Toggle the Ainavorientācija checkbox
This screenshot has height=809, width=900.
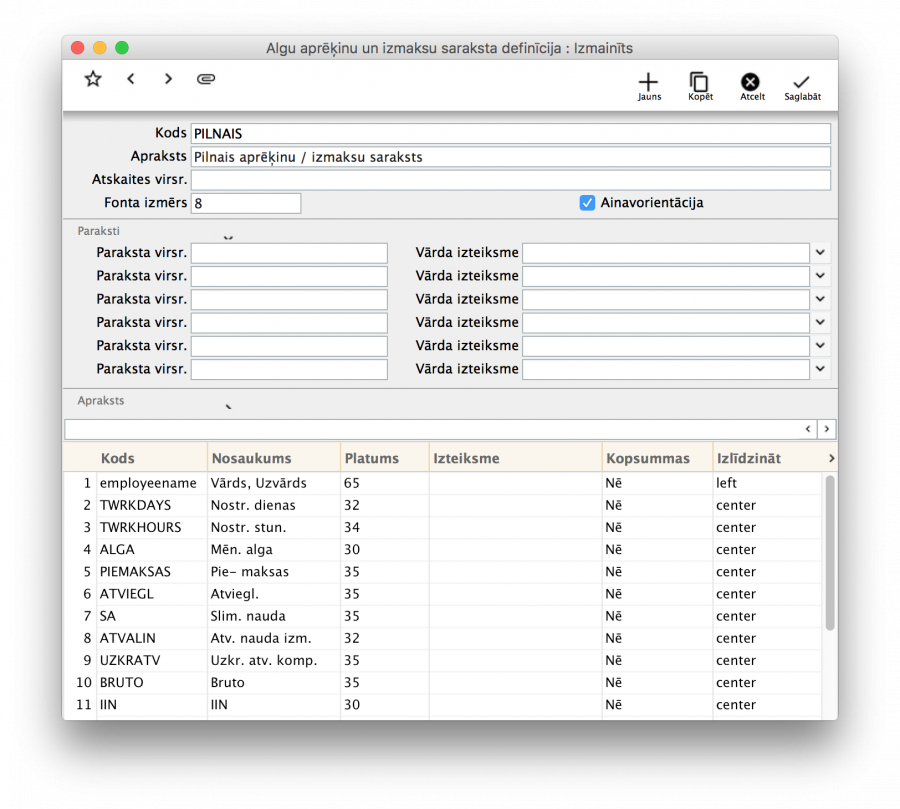[x=588, y=203]
